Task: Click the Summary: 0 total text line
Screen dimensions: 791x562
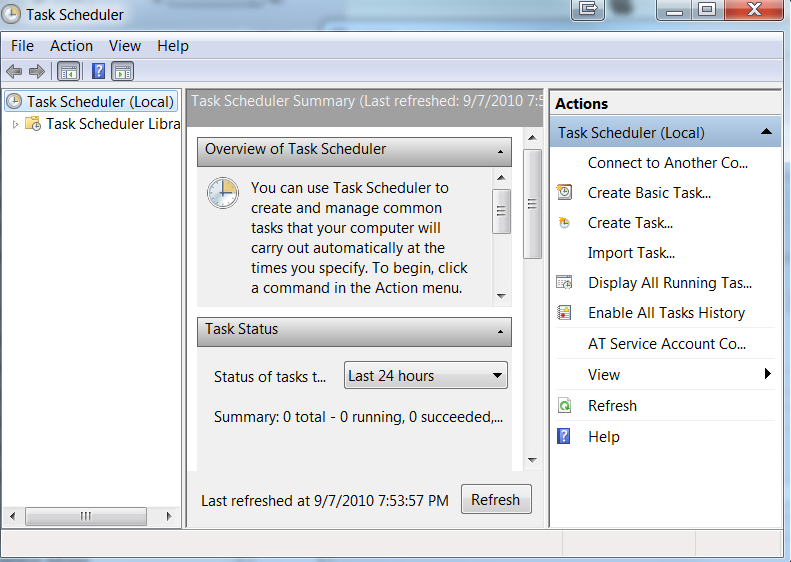Action: coord(358,417)
